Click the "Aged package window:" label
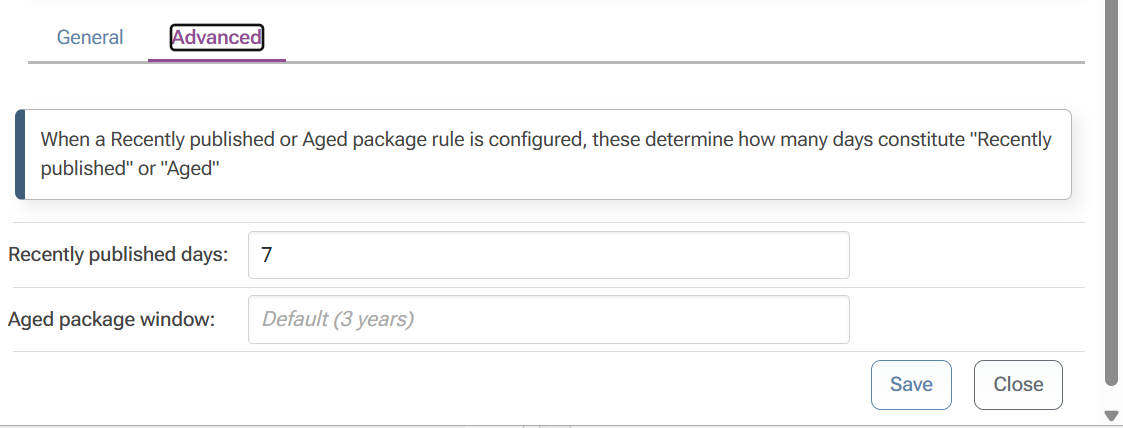1123x428 pixels. point(112,320)
